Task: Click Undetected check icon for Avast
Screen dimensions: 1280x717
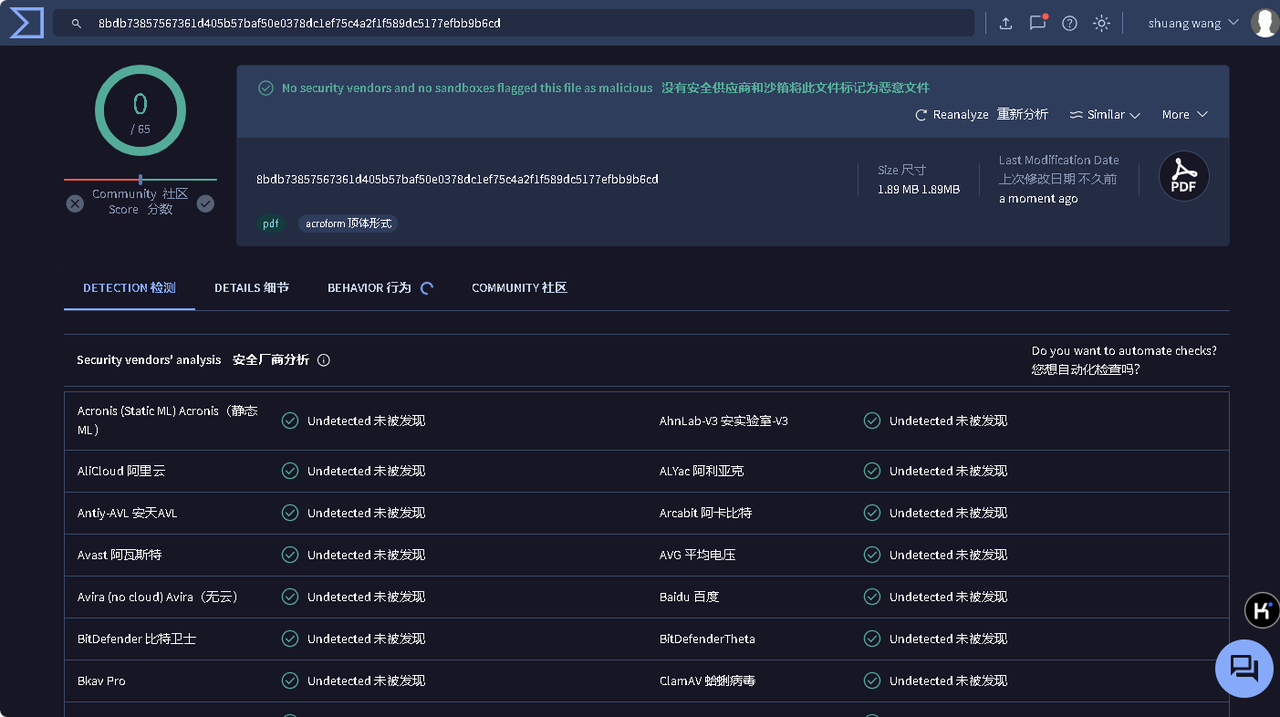Action: (x=290, y=555)
